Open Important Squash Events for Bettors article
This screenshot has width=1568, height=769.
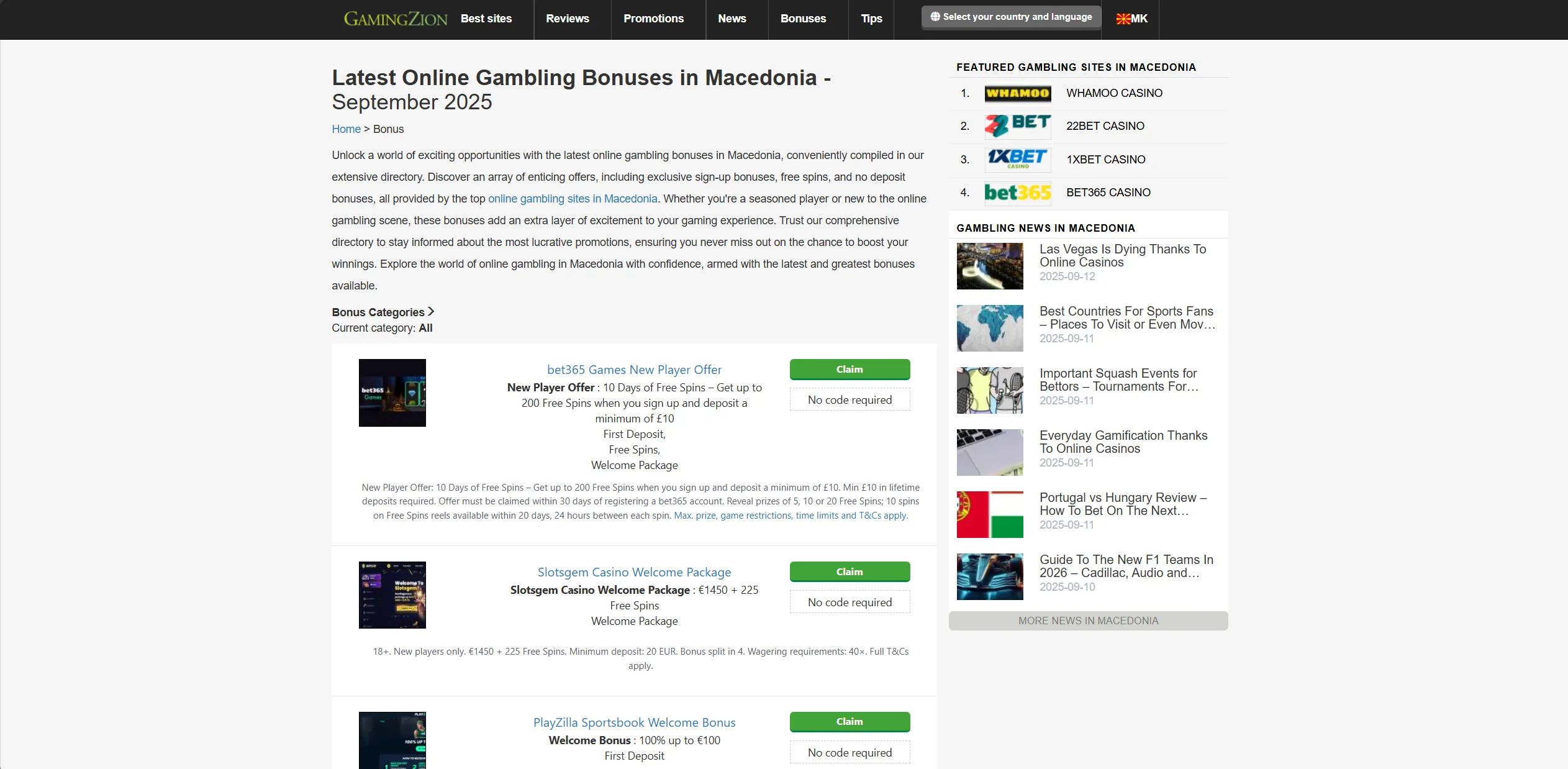[x=1119, y=380]
